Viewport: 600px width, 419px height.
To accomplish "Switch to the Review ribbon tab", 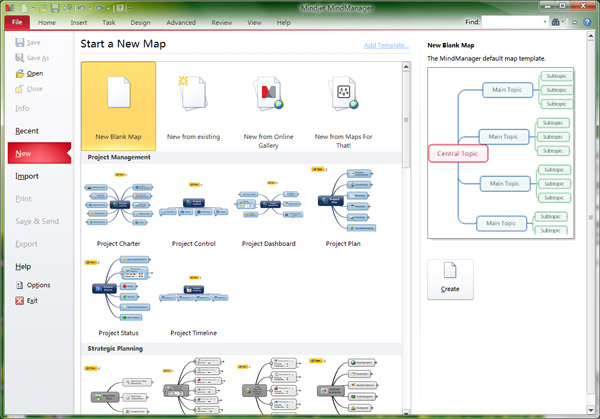I will click(222, 23).
